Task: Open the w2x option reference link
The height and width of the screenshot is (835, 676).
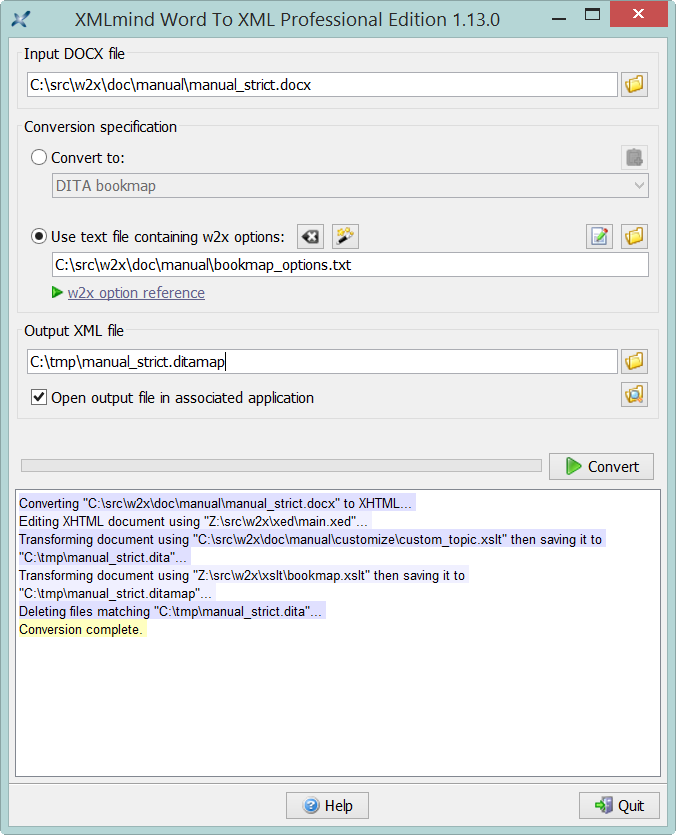Action: [136, 293]
